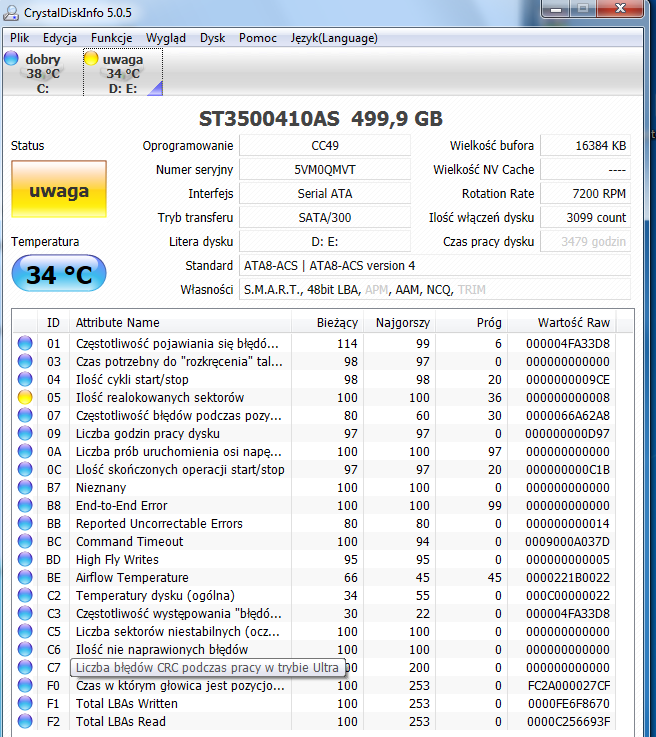656x737 pixels.
Task: Click the blue orb in row 04
Action: (x=25, y=379)
